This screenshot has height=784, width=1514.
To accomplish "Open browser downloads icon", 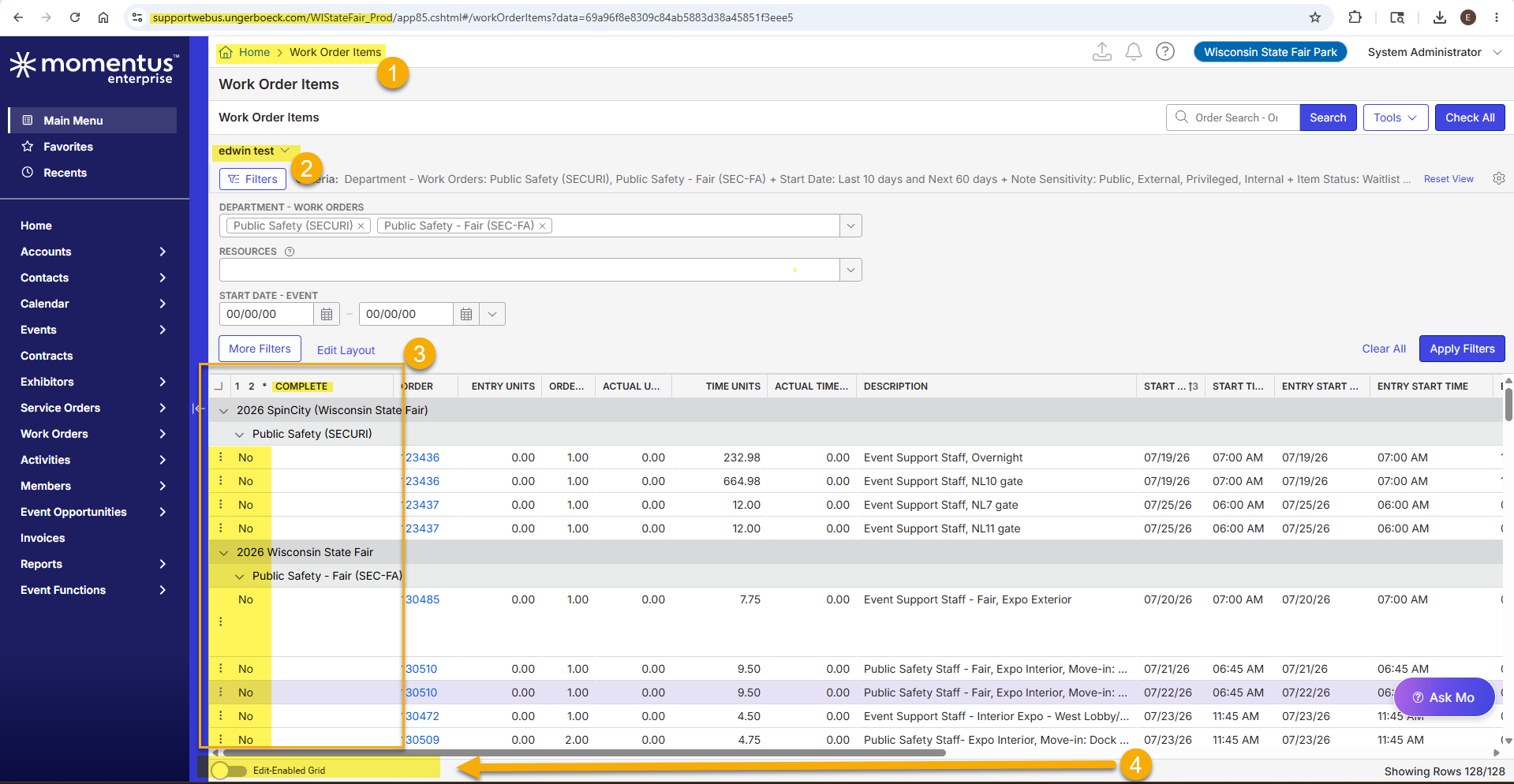I will click(1440, 17).
